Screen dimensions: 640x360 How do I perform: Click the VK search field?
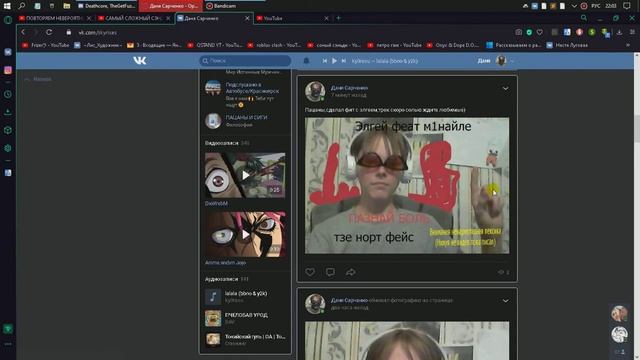click(x=245, y=61)
